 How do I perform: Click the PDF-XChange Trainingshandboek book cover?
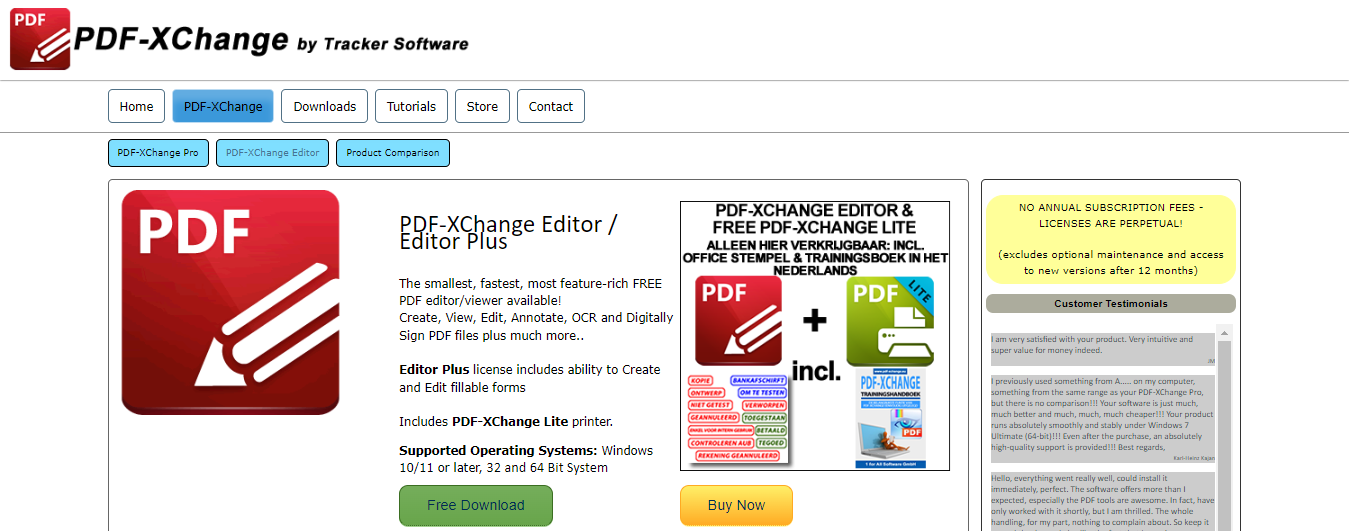click(890, 418)
